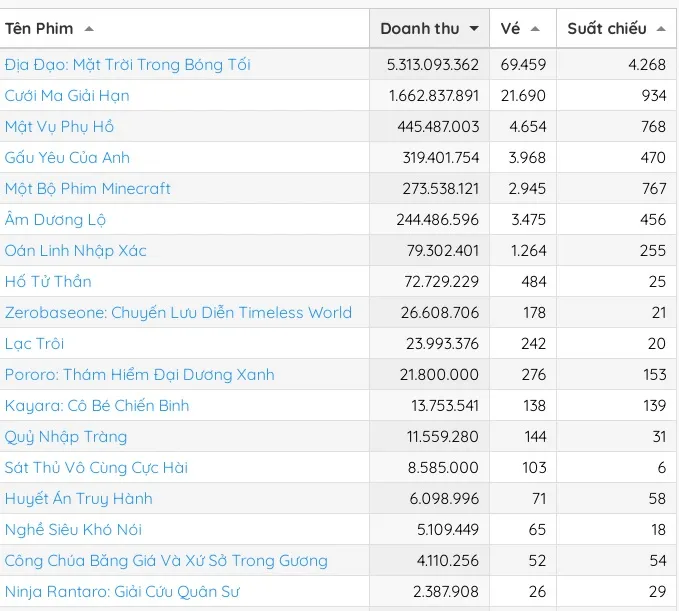This screenshot has width=679, height=611.
Task: Open Kayara: Cô Bé Chiến Binh link
Action: pyautogui.click(x=97, y=406)
